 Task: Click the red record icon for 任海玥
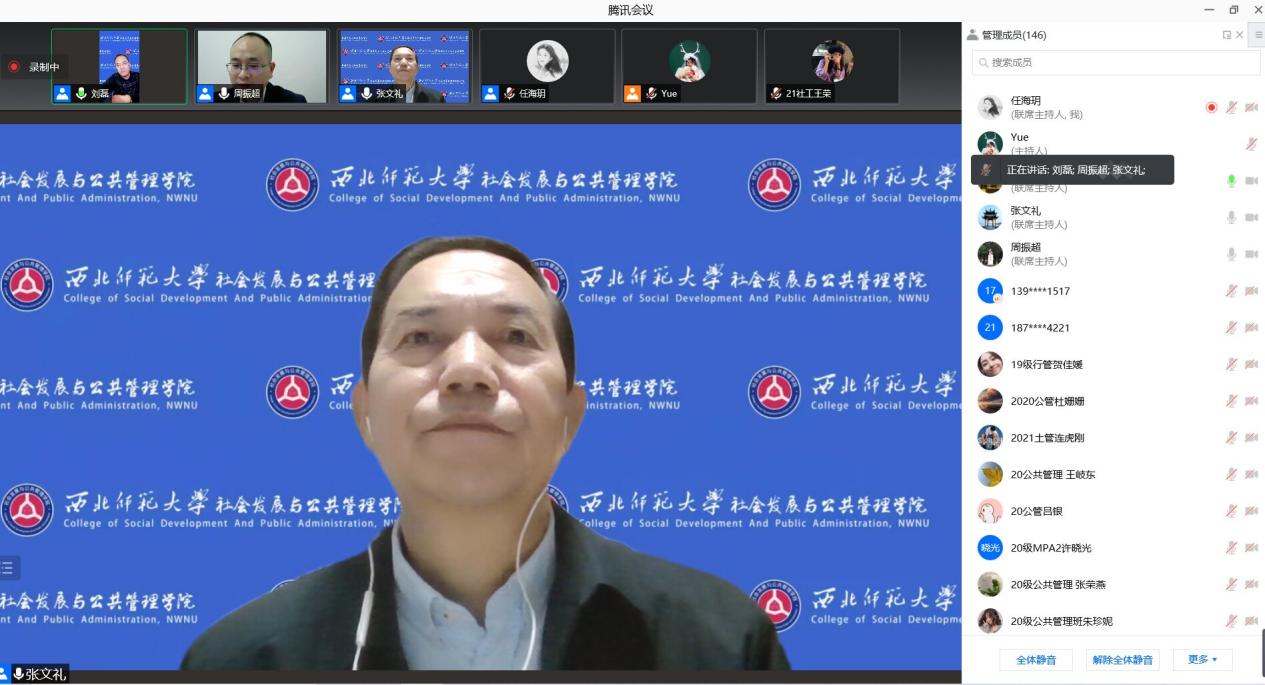point(1211,107)
